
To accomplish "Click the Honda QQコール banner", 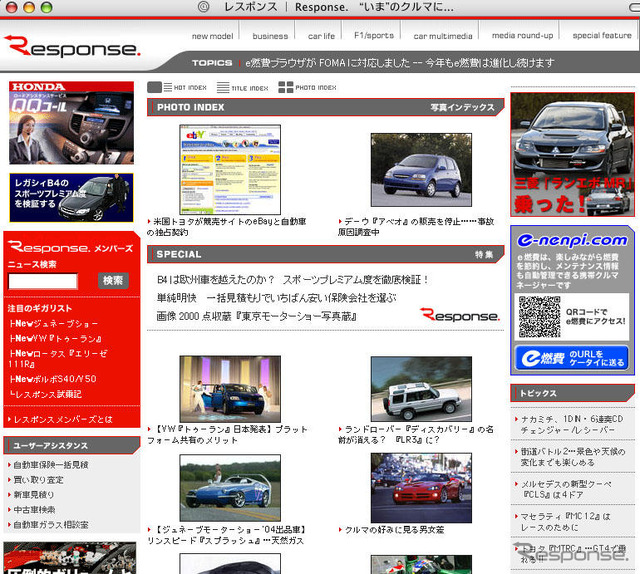I will pos(71,122).
